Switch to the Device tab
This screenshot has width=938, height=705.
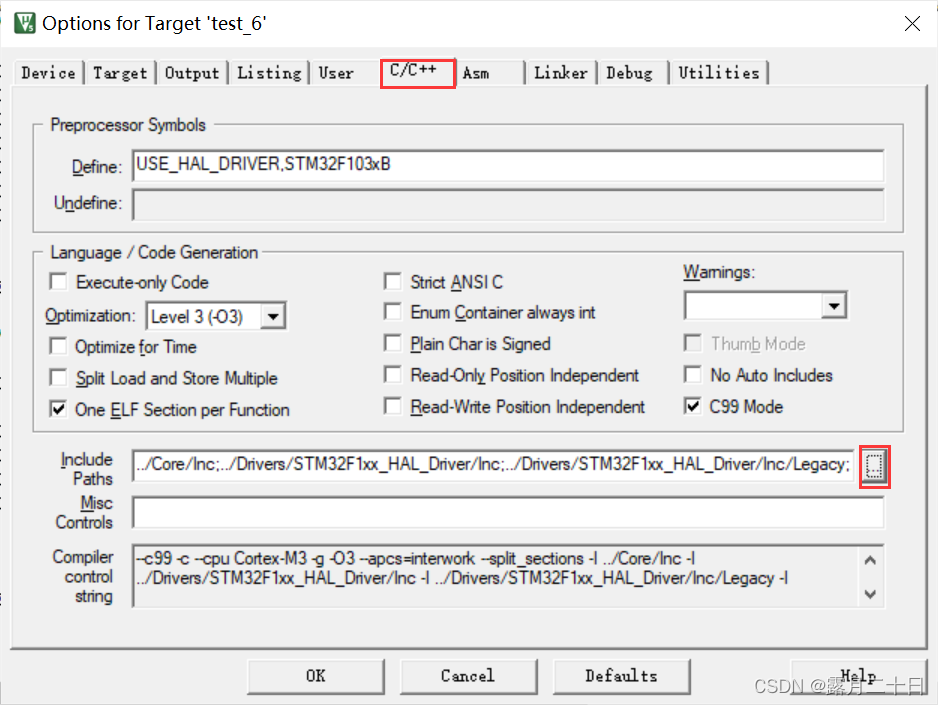click(48, 73)
